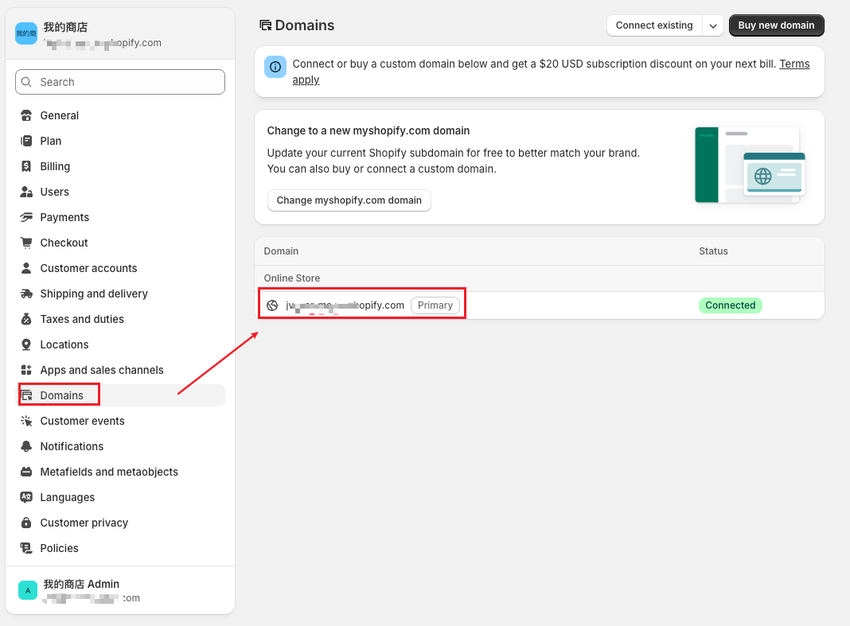The height and width of the screenshot is (626, 850).
Task: Open the Billing settings
Action: point(58,166)
